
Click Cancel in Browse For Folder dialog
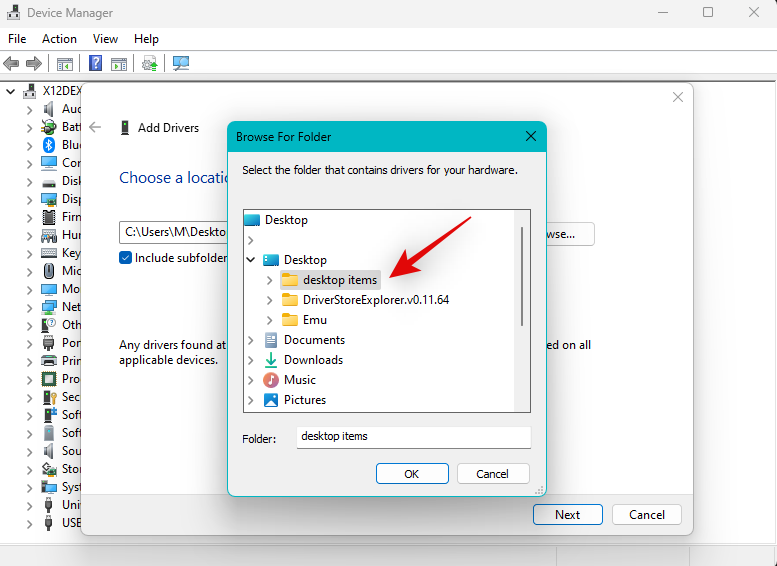pyautogui.click(x=493, y=474)
